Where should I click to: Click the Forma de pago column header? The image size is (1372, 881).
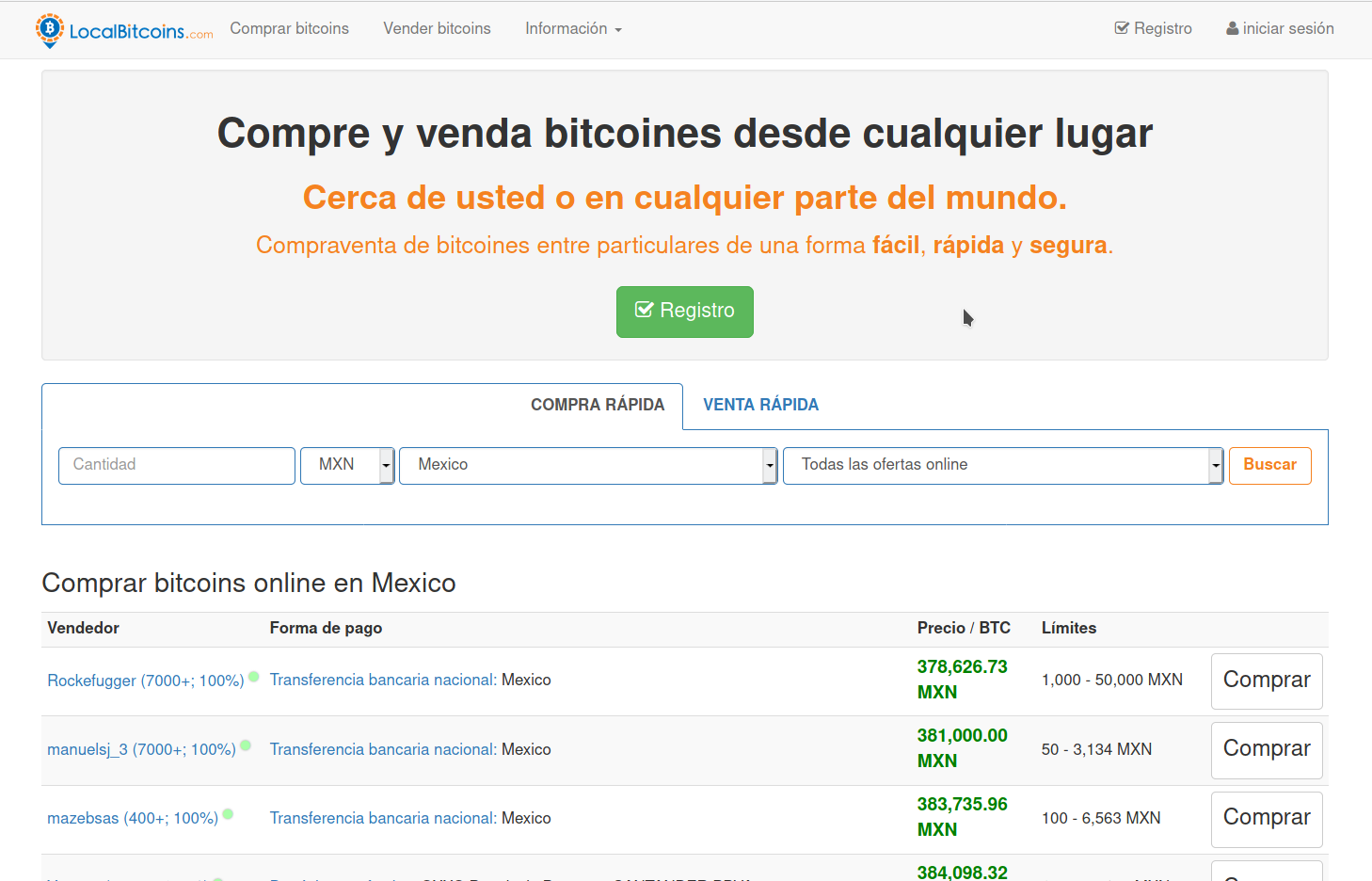[x=326, y=628]
